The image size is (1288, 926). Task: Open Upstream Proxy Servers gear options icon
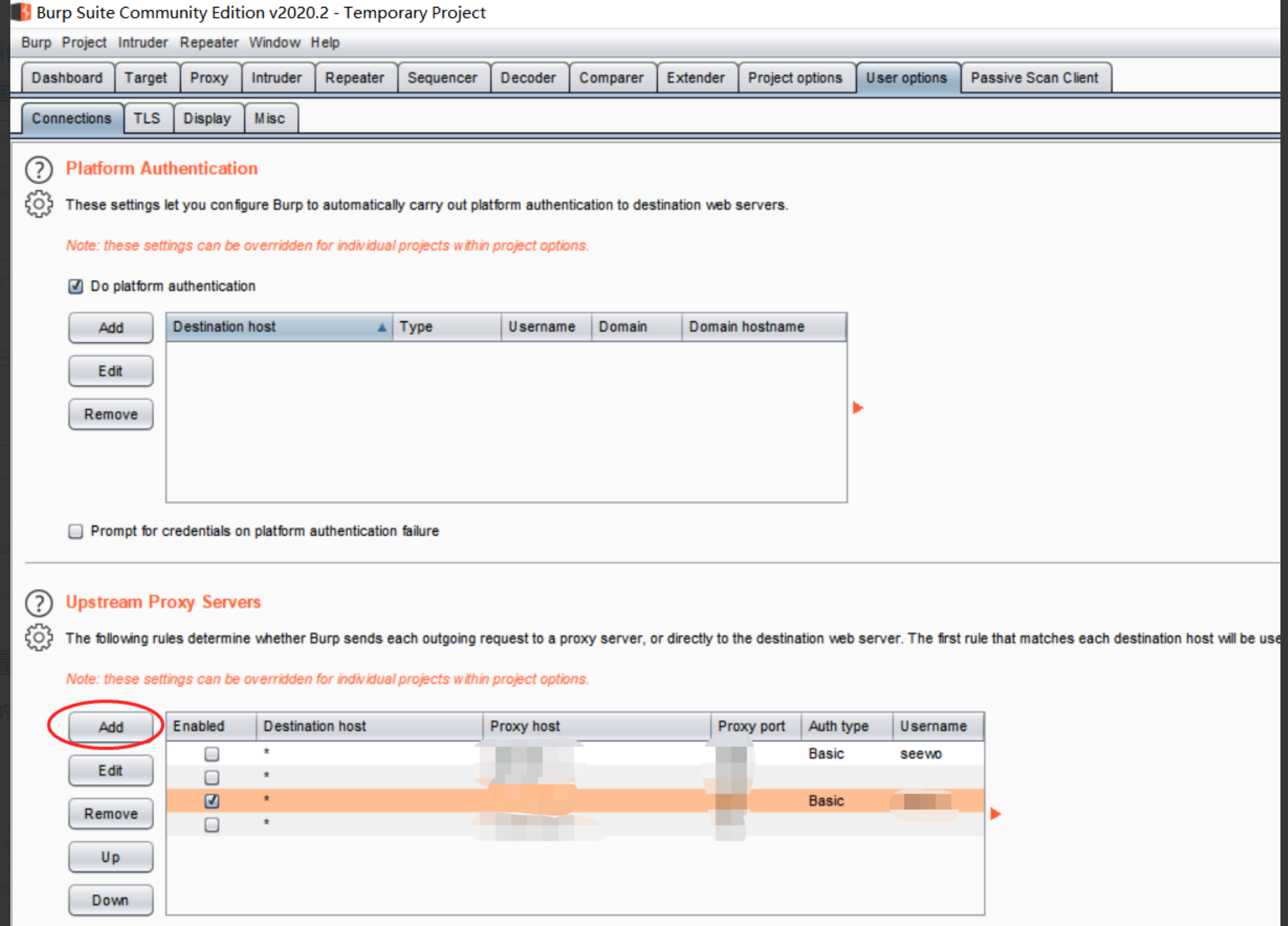click(39, 638)
